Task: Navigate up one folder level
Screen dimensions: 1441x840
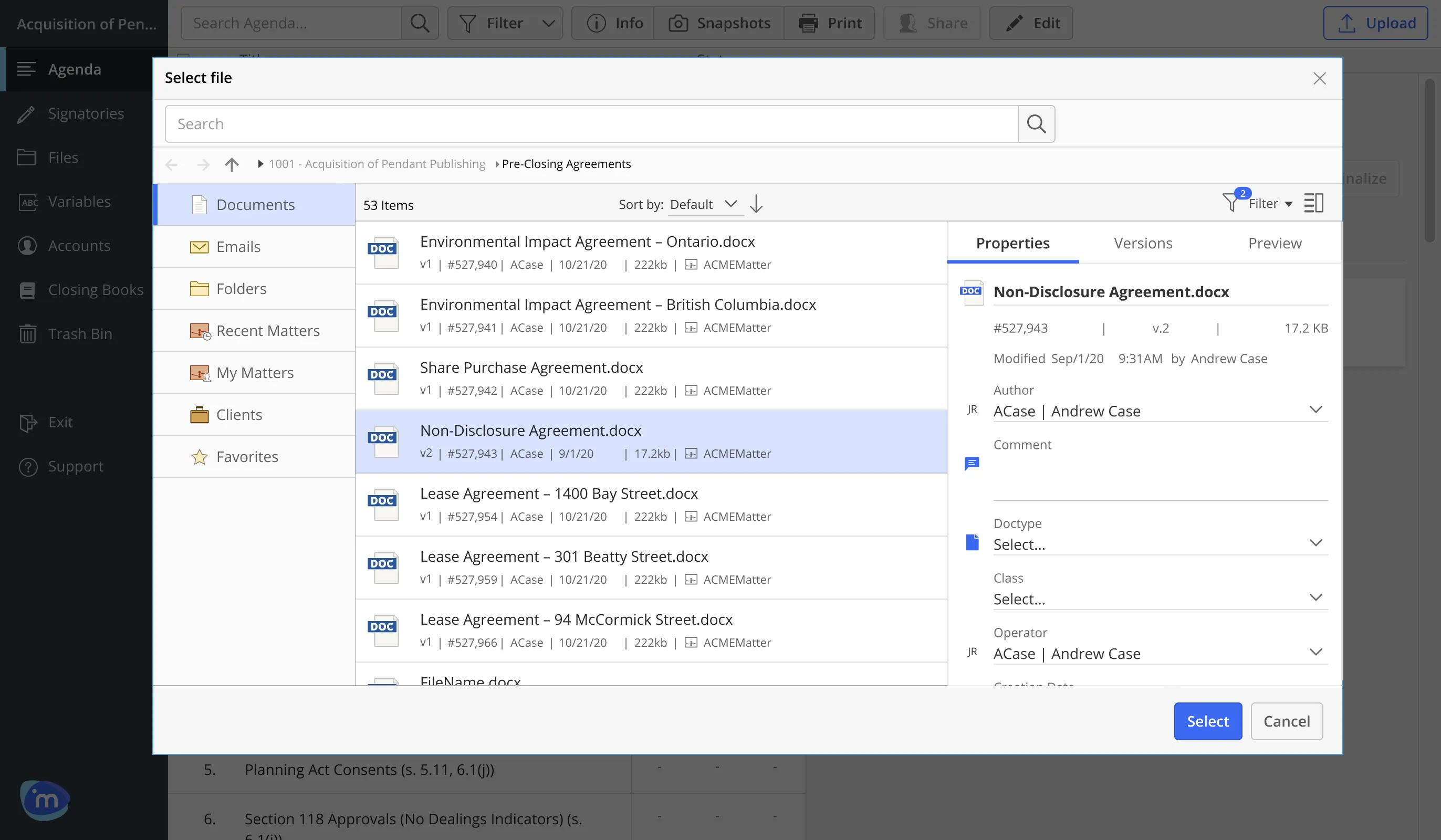Action: tap(232, 165)
